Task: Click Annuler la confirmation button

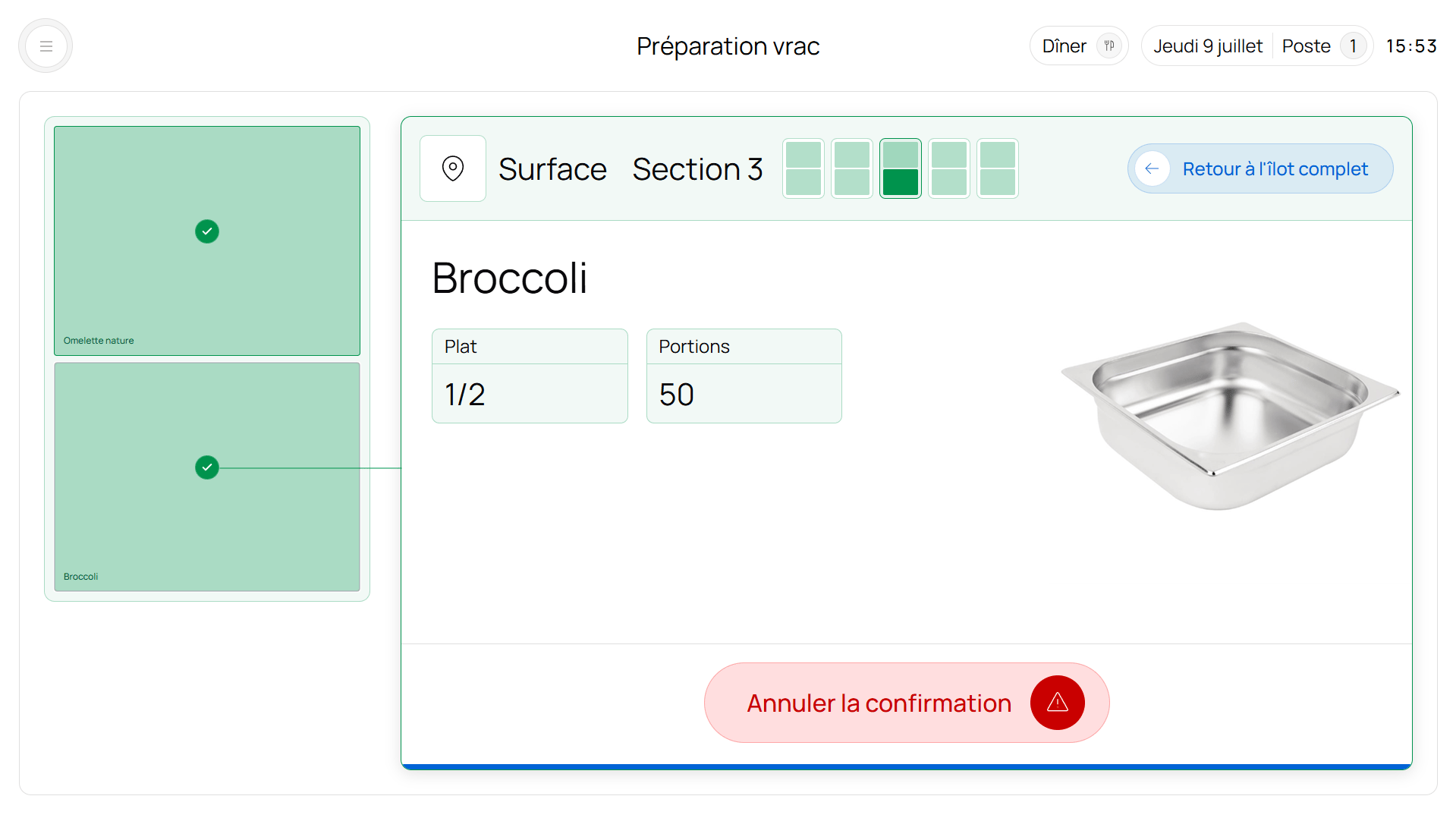Action: 907,703
